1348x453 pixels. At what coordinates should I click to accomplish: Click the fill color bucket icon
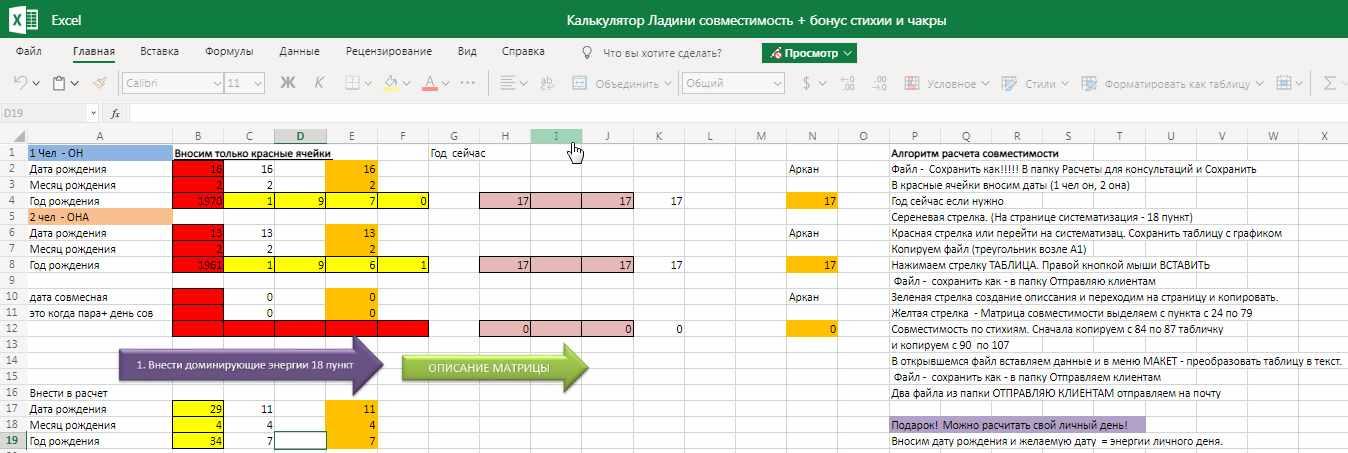click(x=390, y=84)
